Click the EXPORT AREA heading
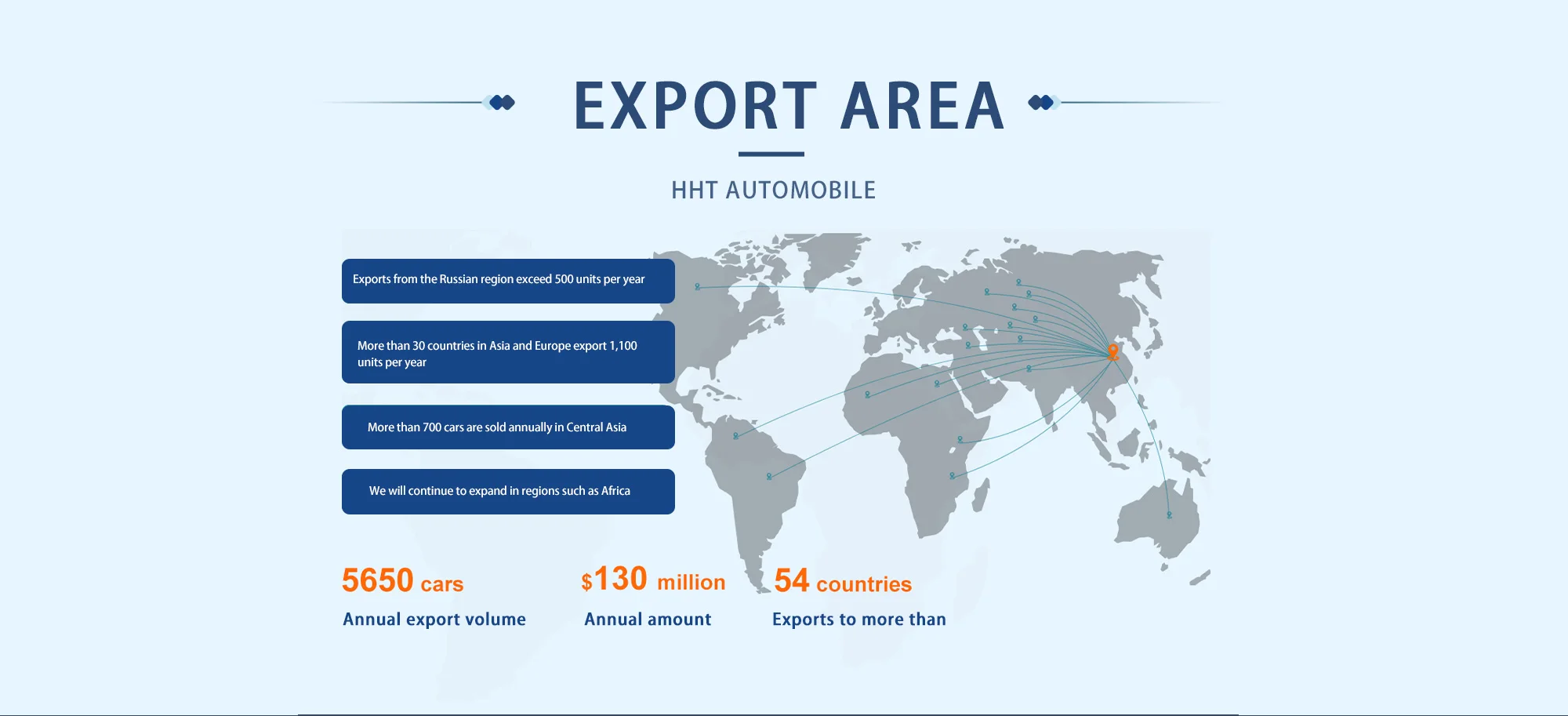 click(789, 106)
